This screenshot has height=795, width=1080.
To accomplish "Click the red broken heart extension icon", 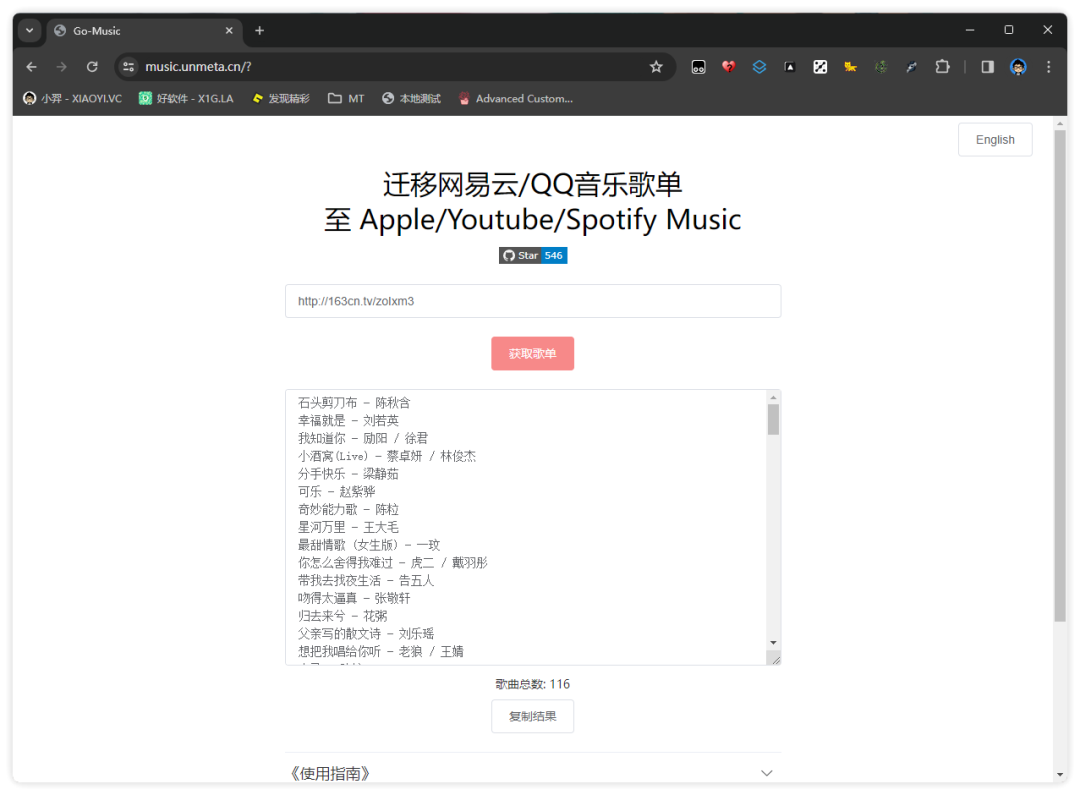I will click(x=729, y=67).
